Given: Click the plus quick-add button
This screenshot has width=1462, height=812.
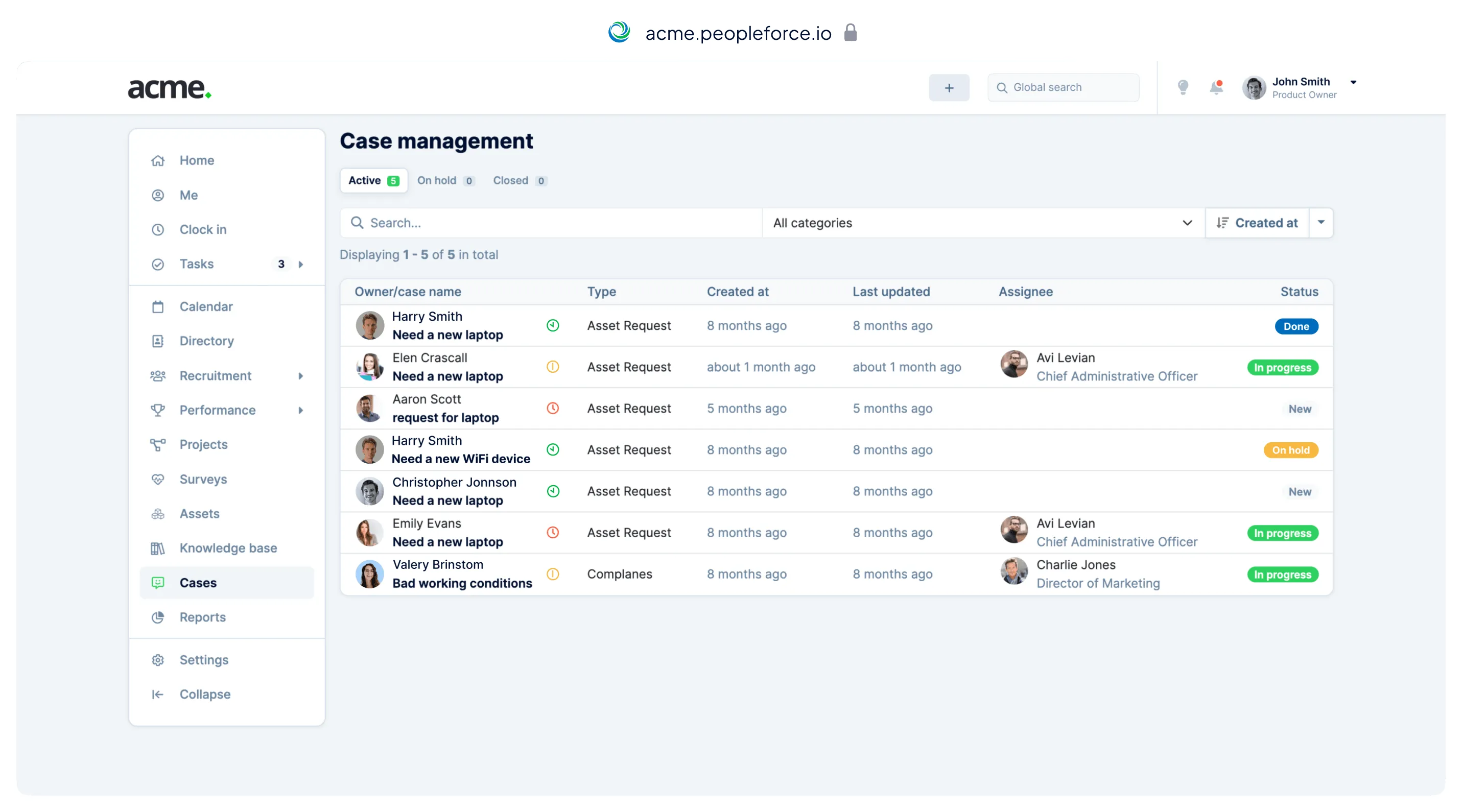Looking at the screenshot, I should pos(949,87).
